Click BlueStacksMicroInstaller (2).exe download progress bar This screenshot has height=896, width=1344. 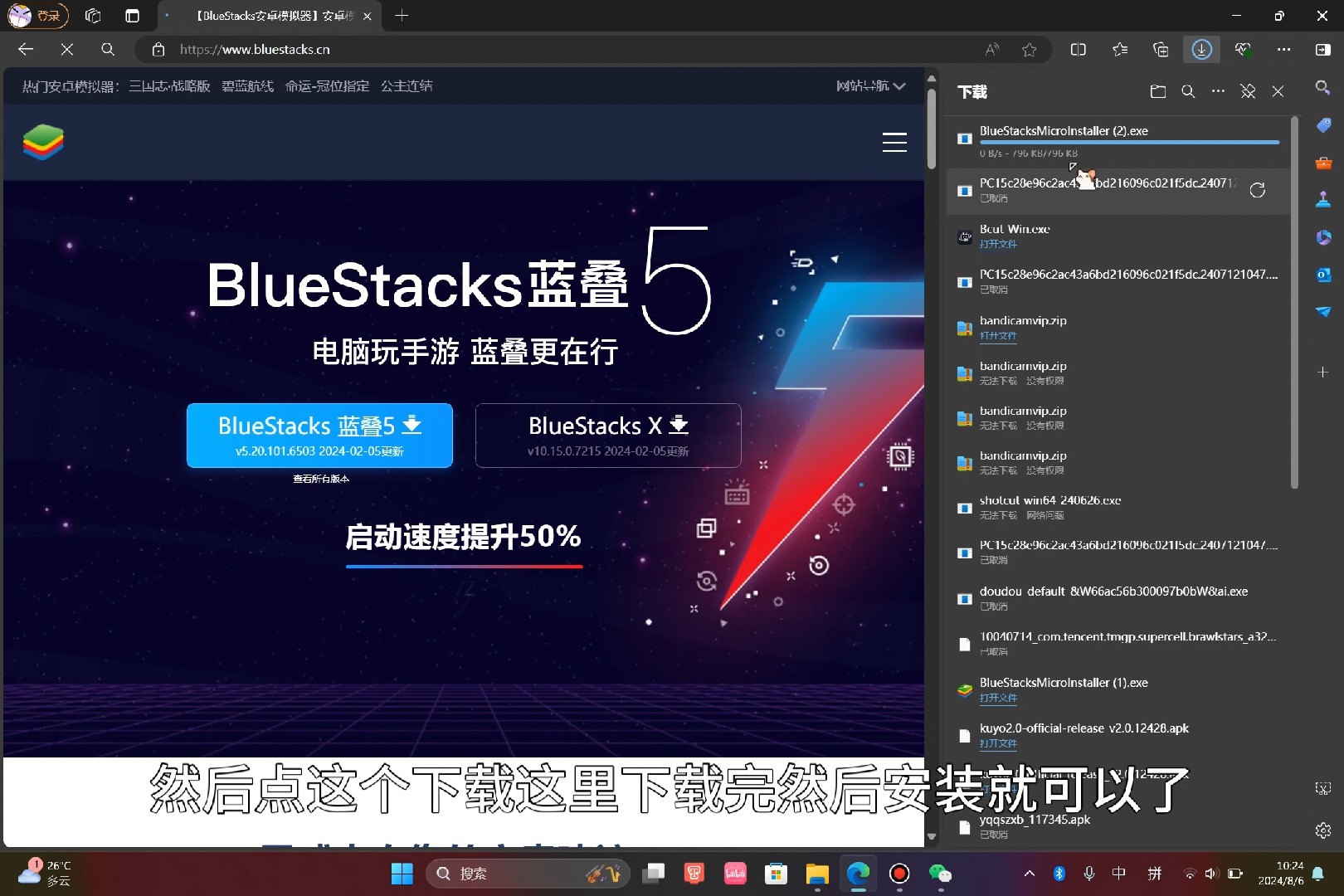[1129, 143]
